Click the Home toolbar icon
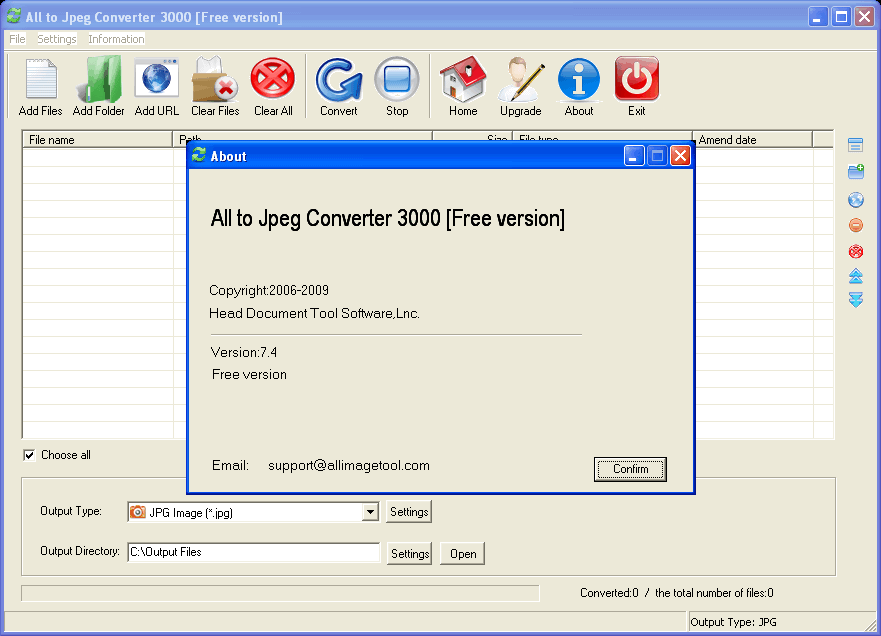Viewport: 881px width, 636px height. click(x=462, y=80)
